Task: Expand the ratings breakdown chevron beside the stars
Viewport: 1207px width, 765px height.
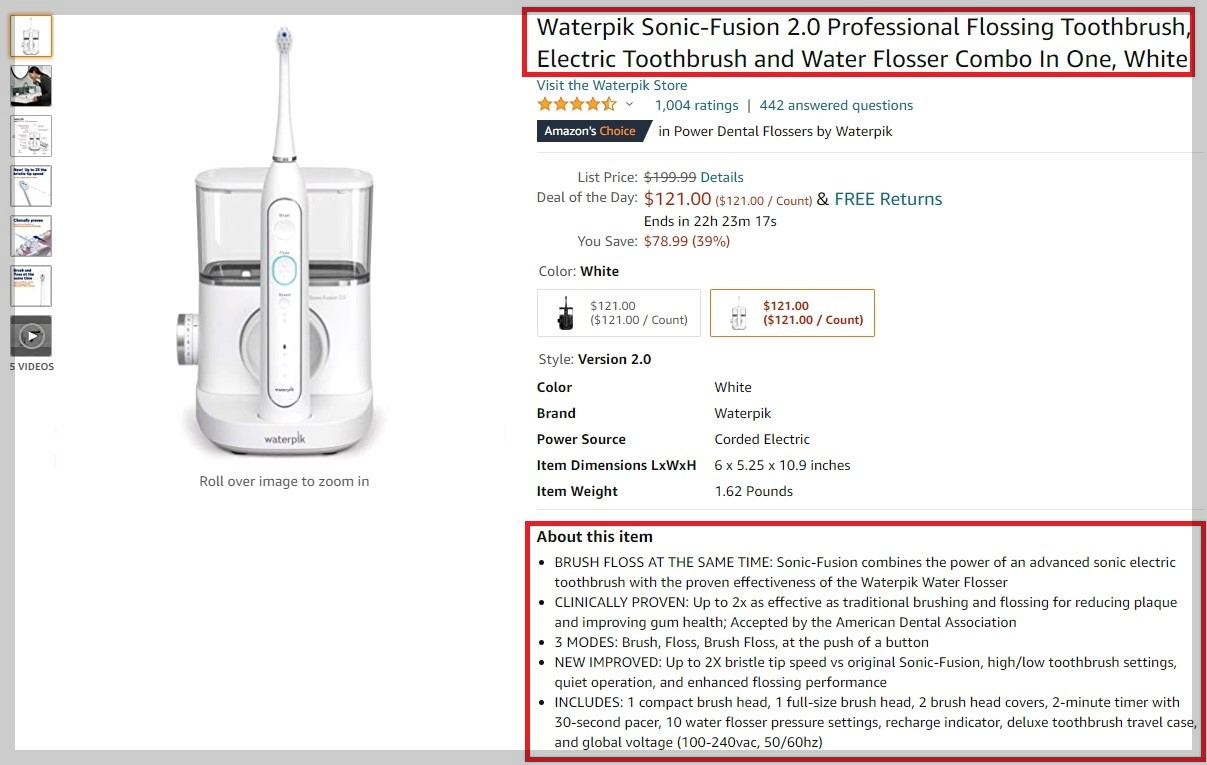Action: (x=630, y=105)
